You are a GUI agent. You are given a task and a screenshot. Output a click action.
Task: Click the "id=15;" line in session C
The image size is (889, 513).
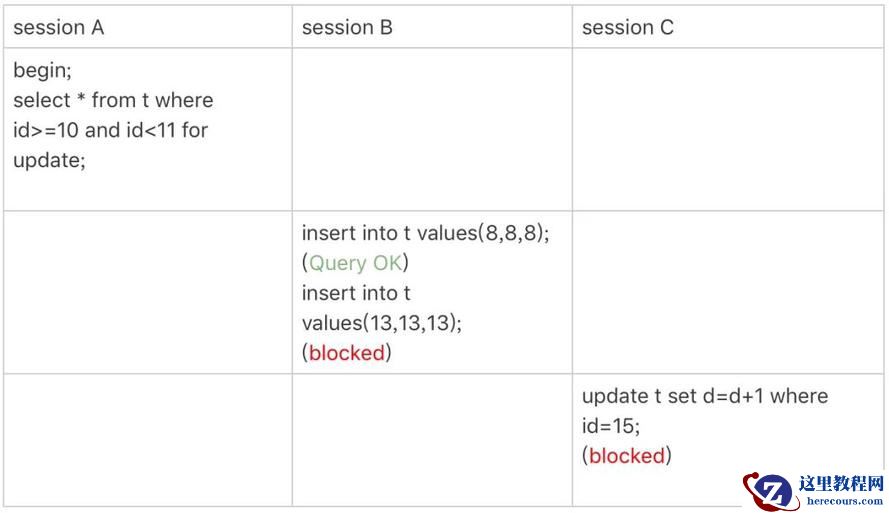click(611, 426)
